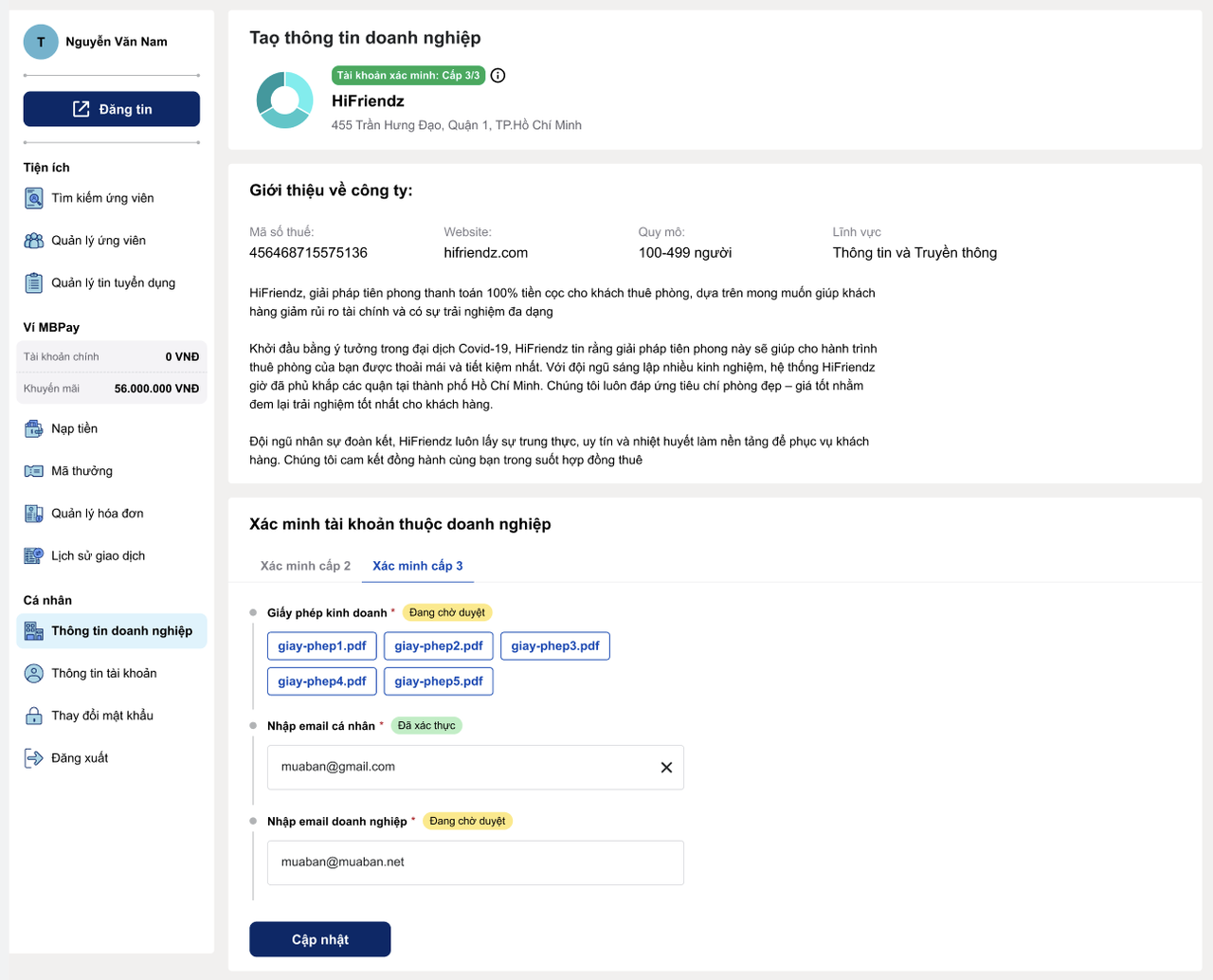Viewport: 1213px width, 980px height.
Task: Open Thay đổi mật khẩu menu item
Action: (x=112, y=716)
